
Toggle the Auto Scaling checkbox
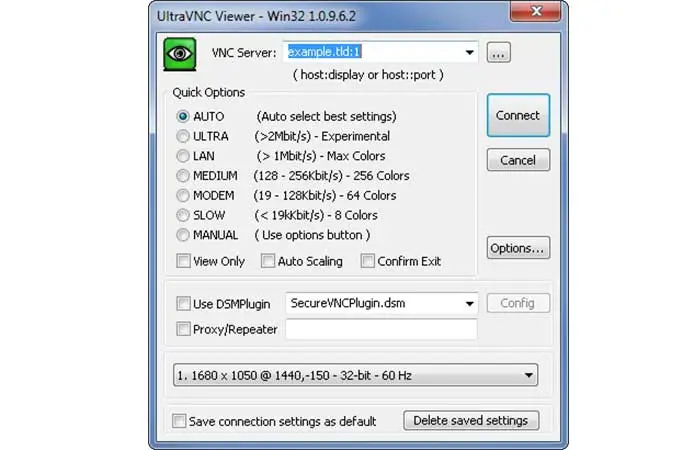[267, 261]
